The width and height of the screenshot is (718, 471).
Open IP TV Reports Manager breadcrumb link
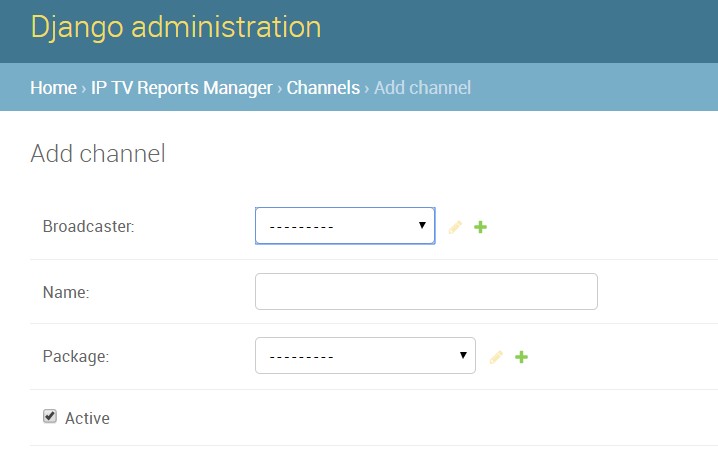[x=182, y=87]
